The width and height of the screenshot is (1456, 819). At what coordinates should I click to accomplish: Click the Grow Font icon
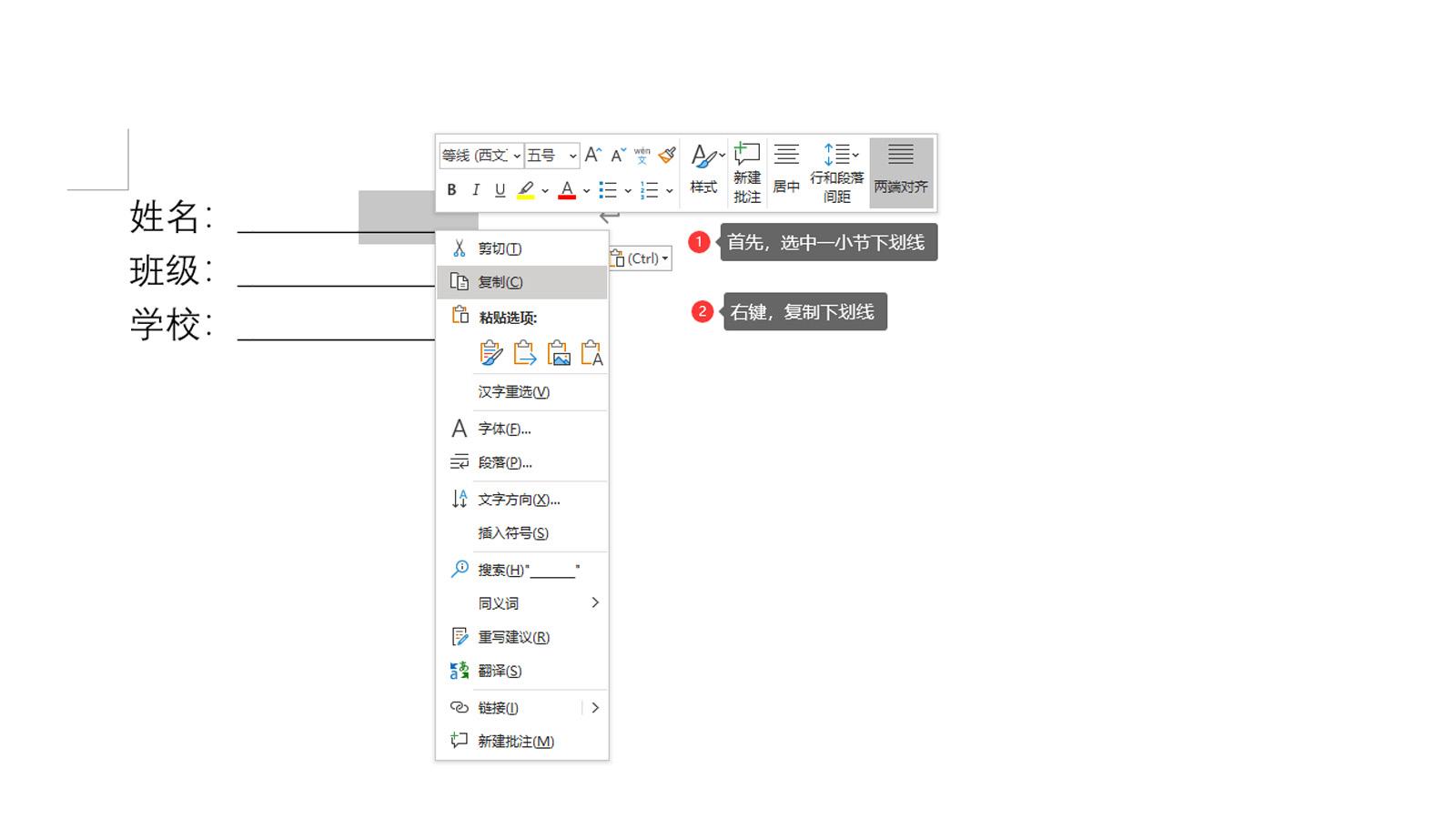pyautogui.click(x=592, y=155)
